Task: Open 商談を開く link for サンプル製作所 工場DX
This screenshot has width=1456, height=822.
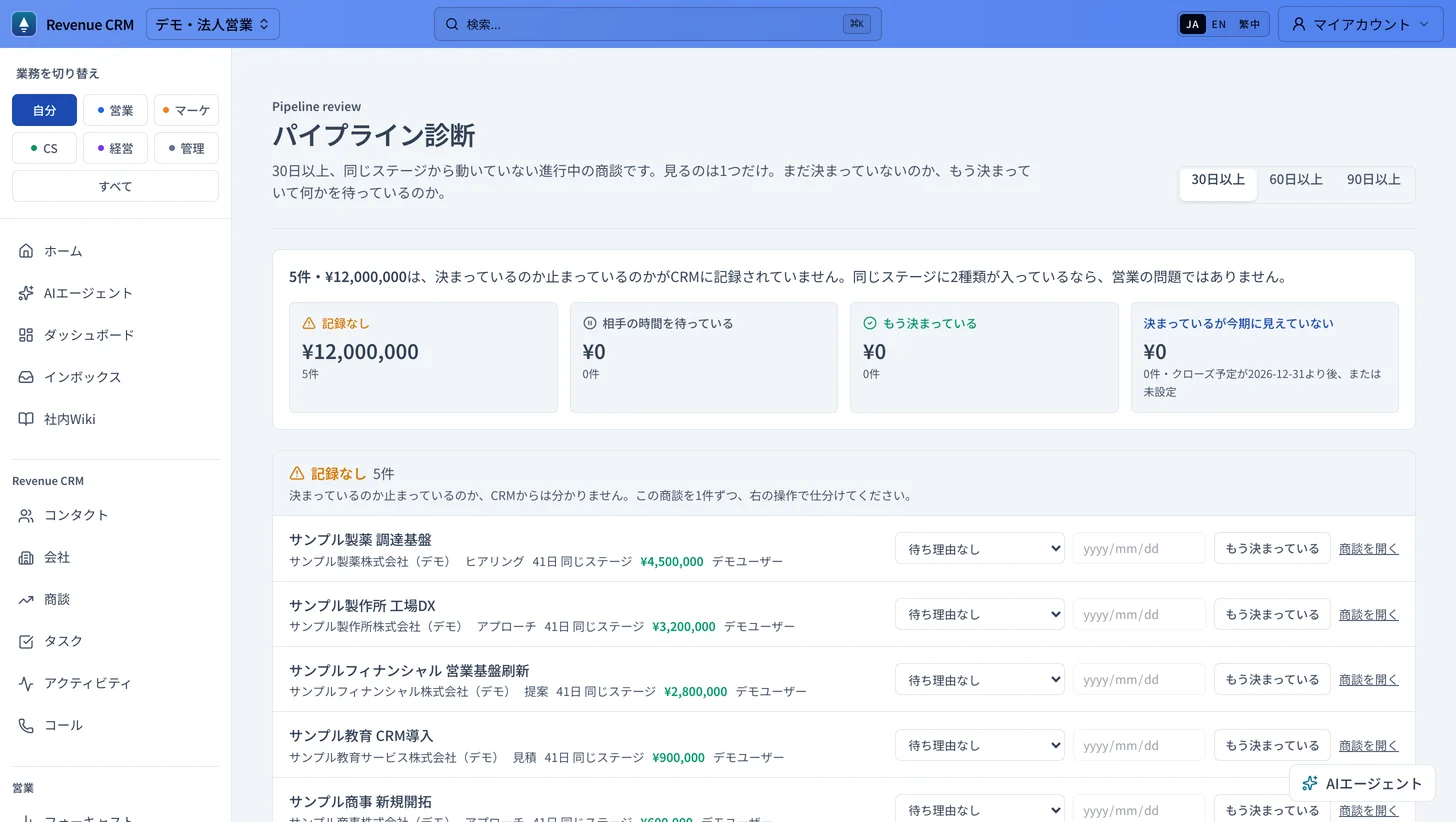Action: (1369, 614)
